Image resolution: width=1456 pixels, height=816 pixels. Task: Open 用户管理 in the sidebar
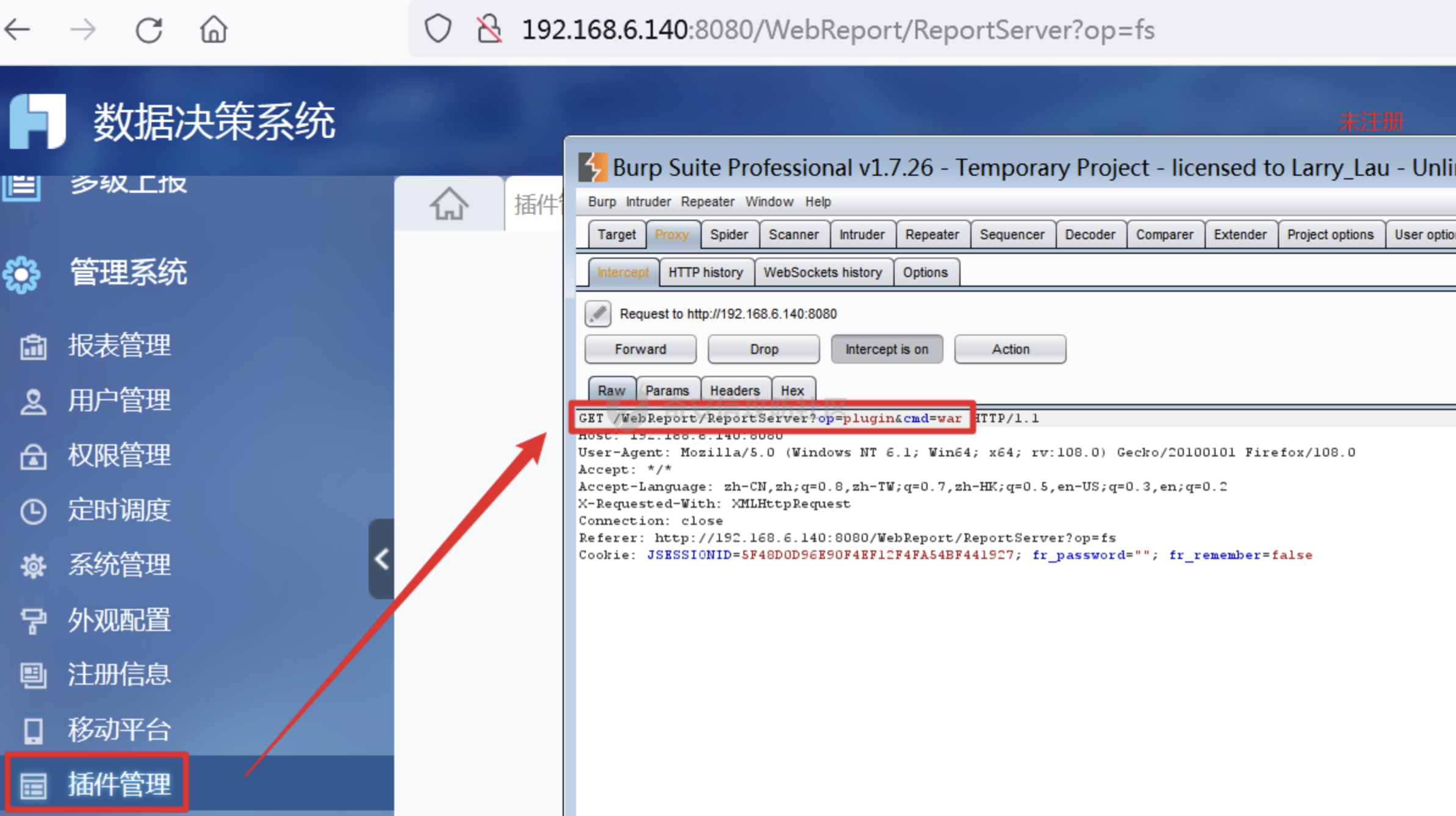point(120,400)
